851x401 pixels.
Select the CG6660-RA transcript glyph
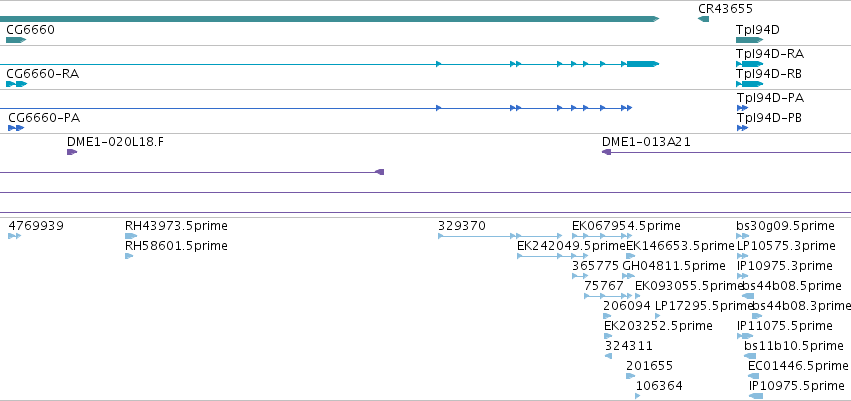(x=16, y=84)
